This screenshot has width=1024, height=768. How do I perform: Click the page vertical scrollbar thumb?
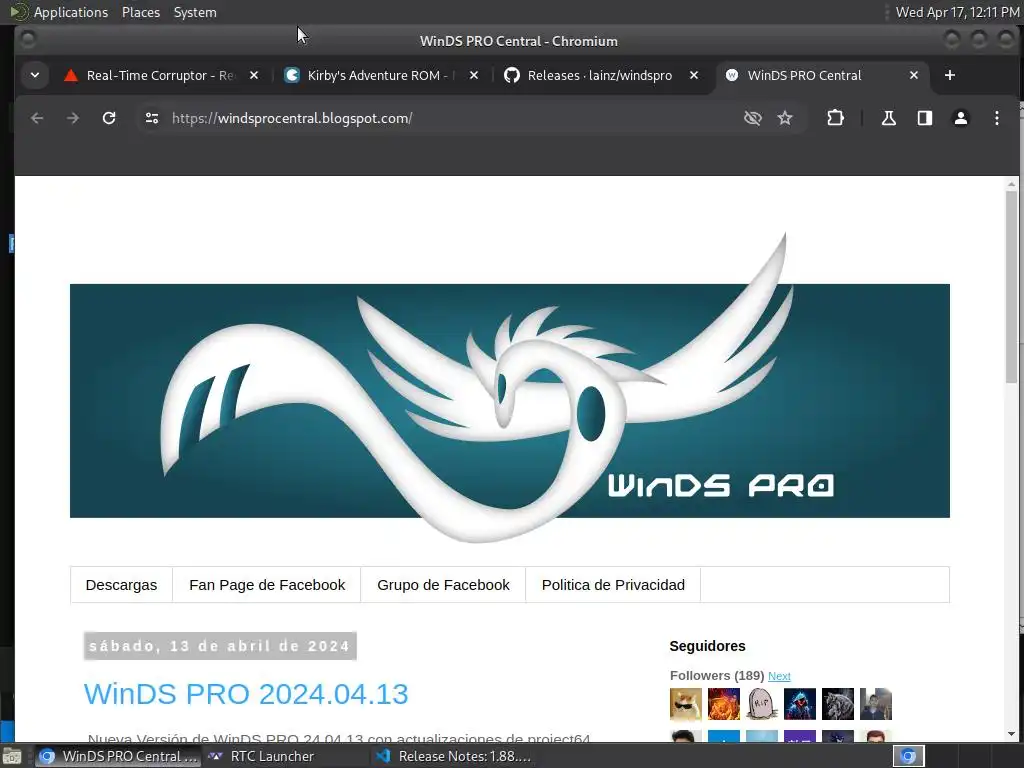pos(1012,287)
